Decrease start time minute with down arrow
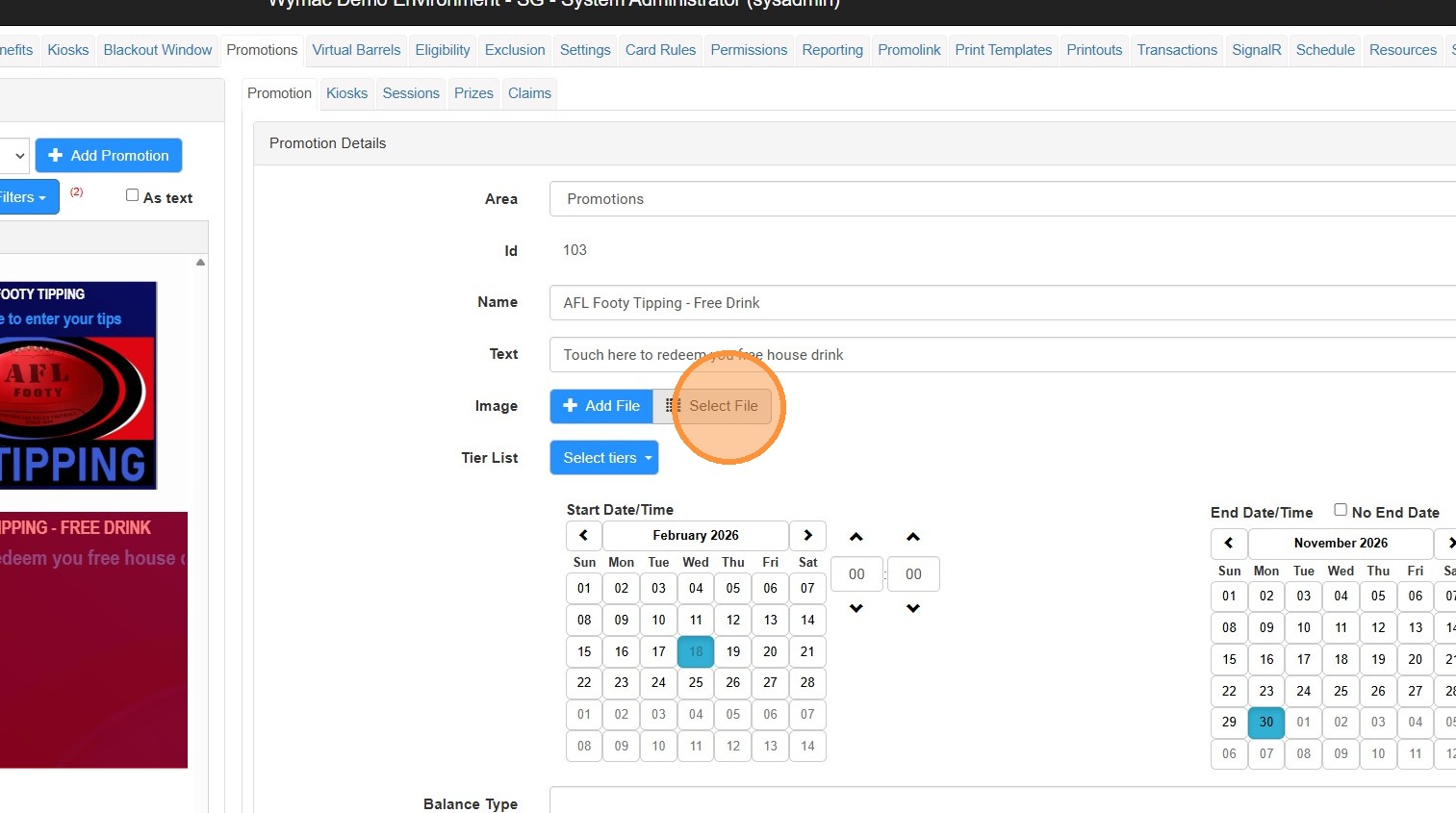1456x813 pixels. click(x=913, y=608)
